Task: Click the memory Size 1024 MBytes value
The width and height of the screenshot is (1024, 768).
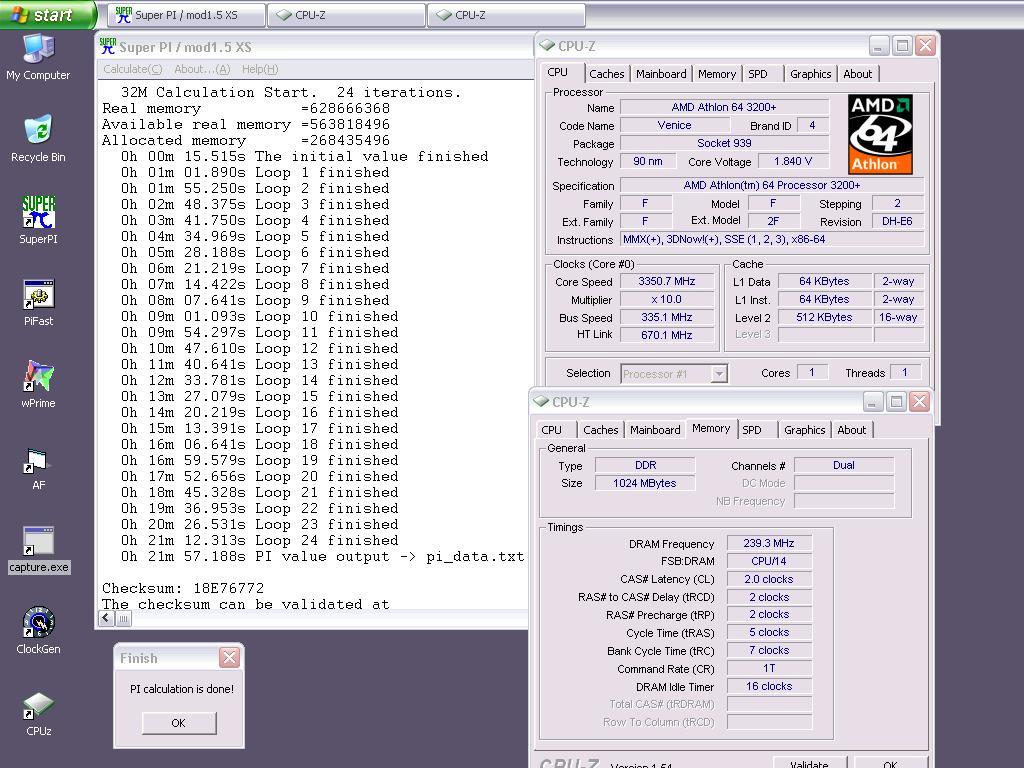Action: click(645, 483)
